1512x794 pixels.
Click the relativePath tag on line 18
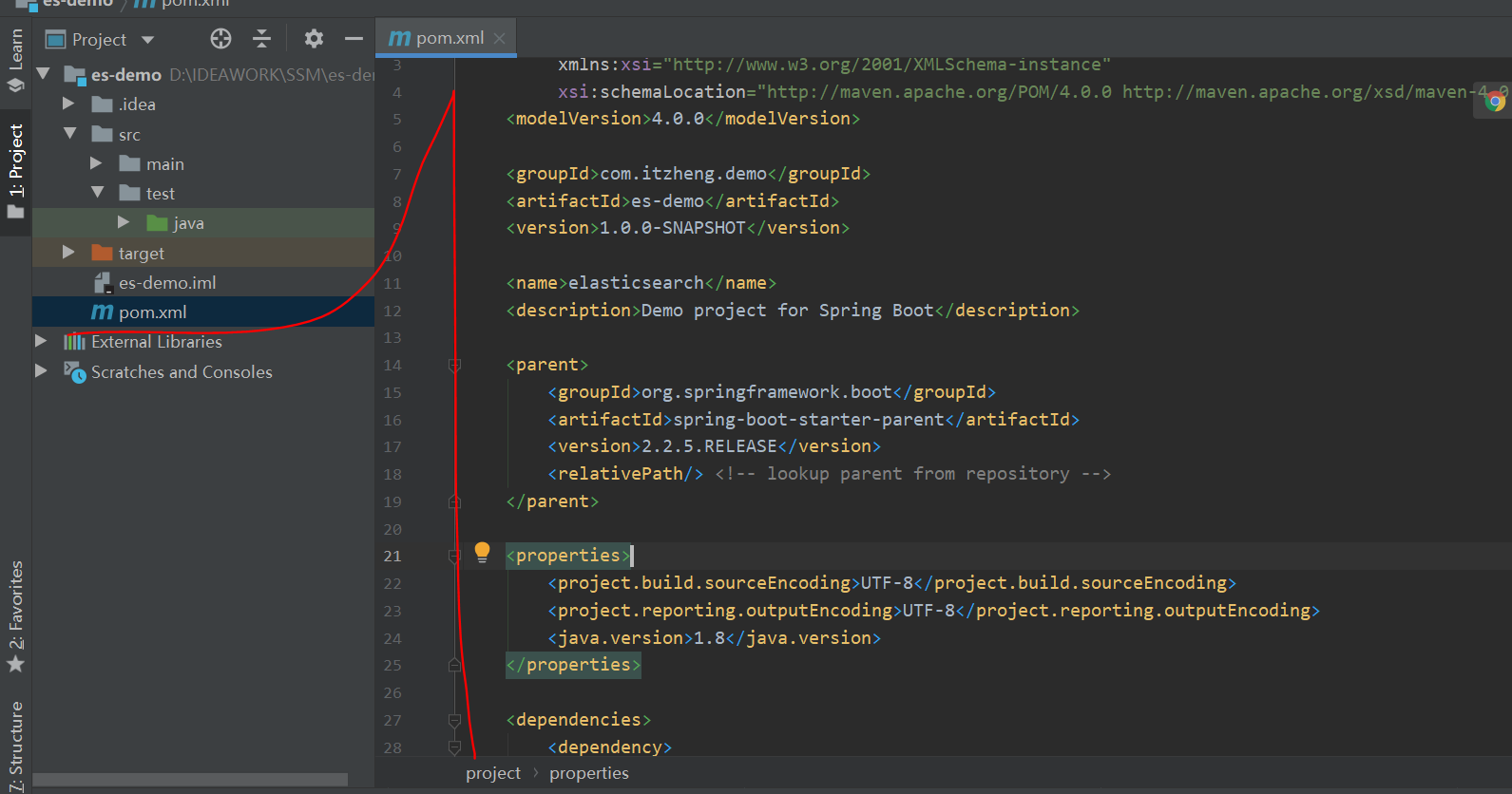click(x=625, y=474)
